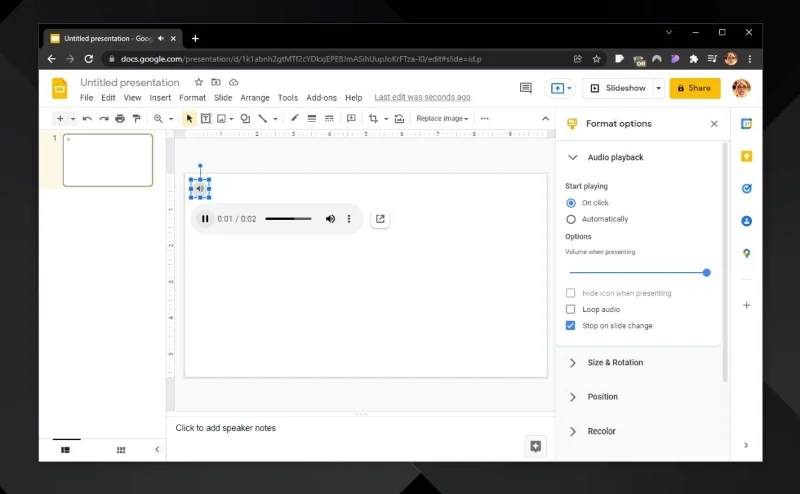Screen dimensions: 800x494
Task: Adjust the Volume when presenting slider
Action: [638, 273]
